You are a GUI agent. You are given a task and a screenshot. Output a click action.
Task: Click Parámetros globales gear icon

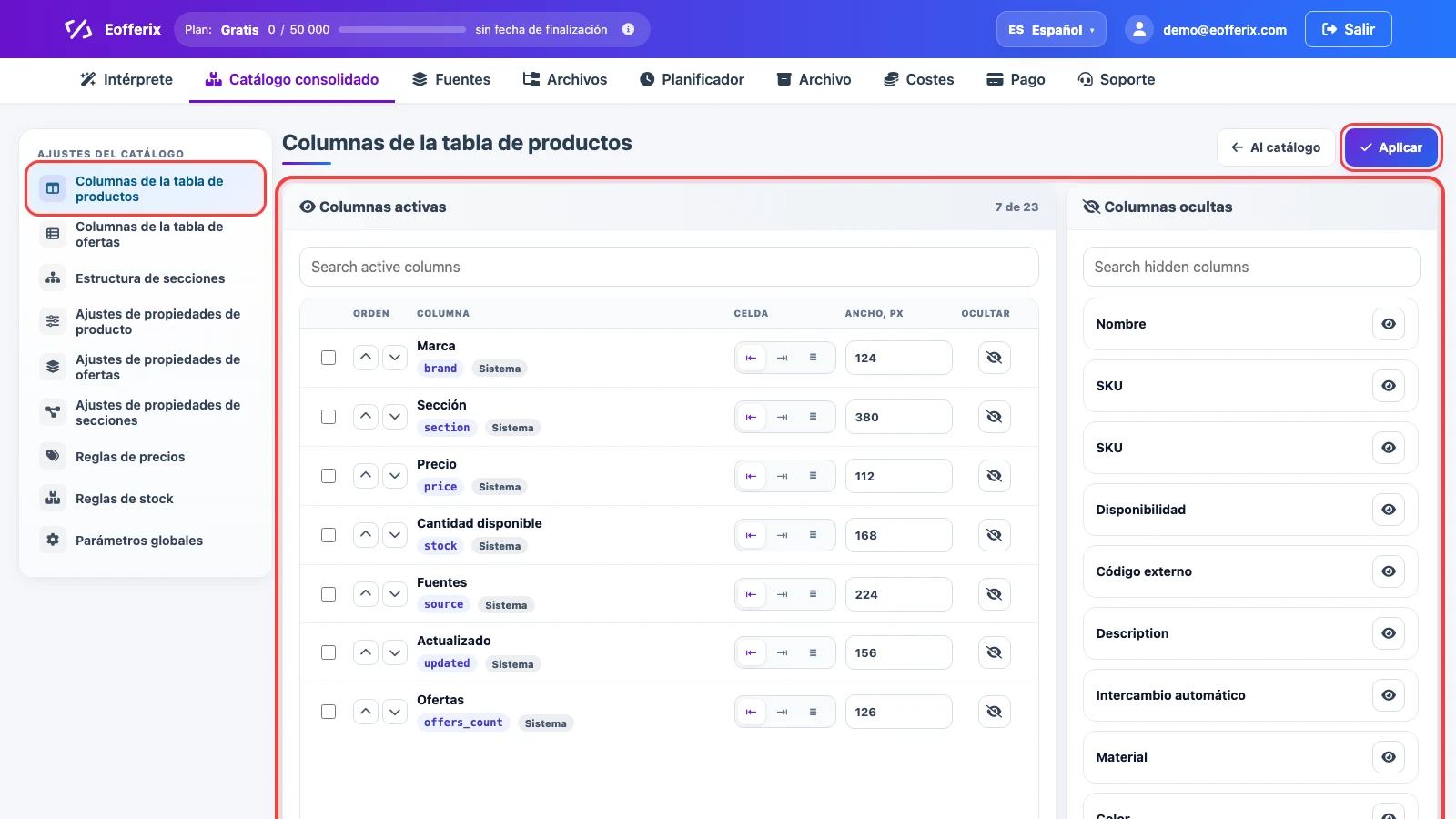click(53, 540)
